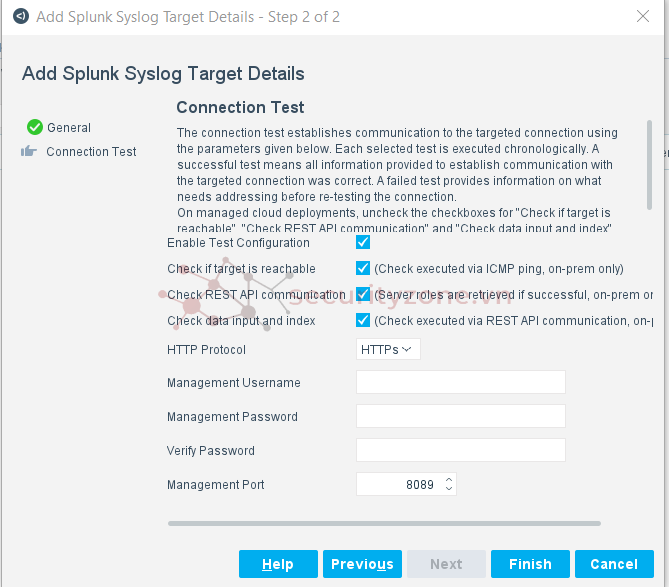
Task: Click the Help button
Action: pos(278,564)
